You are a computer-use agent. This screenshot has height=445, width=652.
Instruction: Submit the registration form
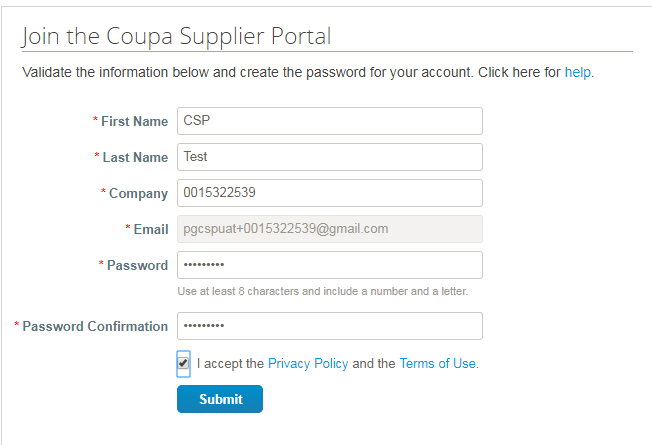point(220,399)
